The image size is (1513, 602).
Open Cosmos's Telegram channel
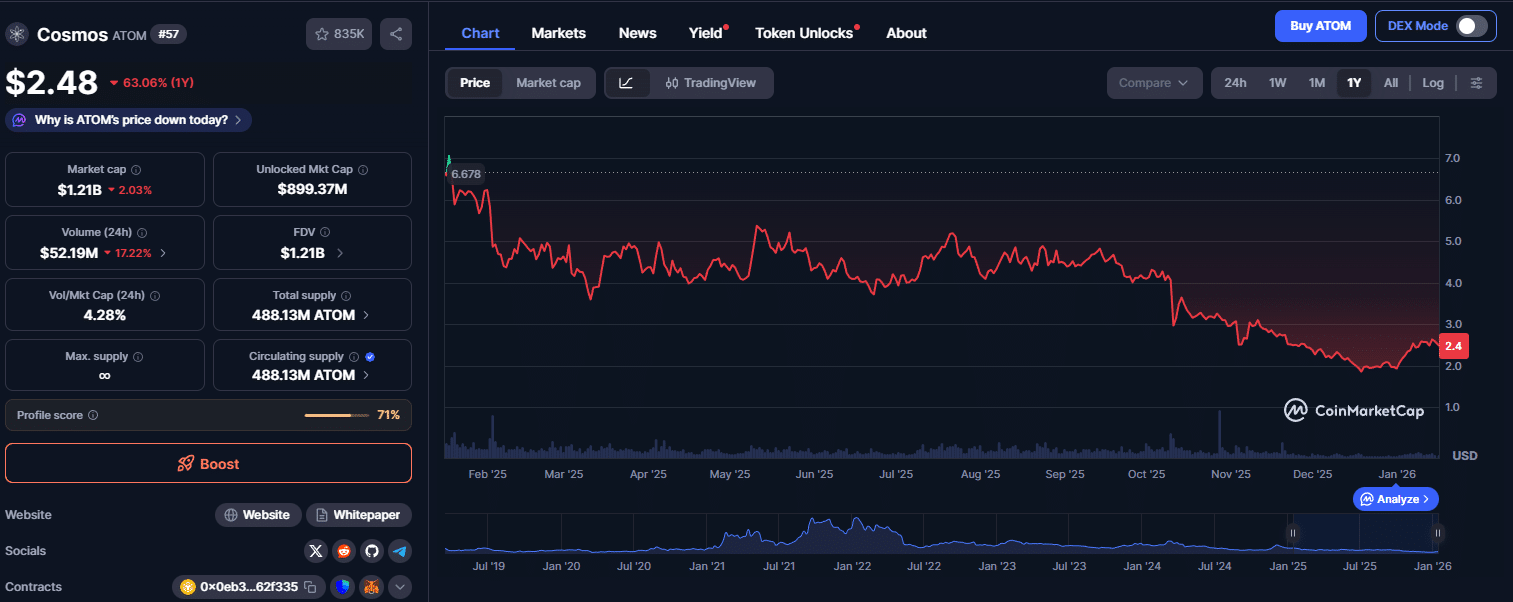coord(399,550)
